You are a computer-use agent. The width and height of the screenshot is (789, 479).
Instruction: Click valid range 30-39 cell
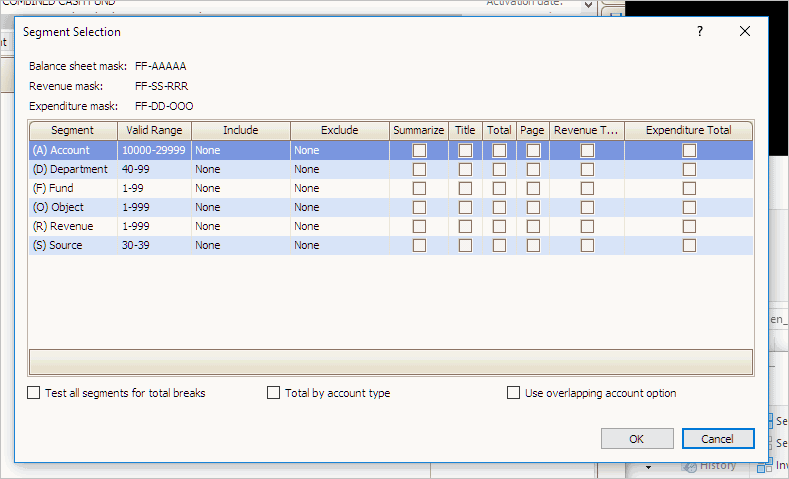154,246
